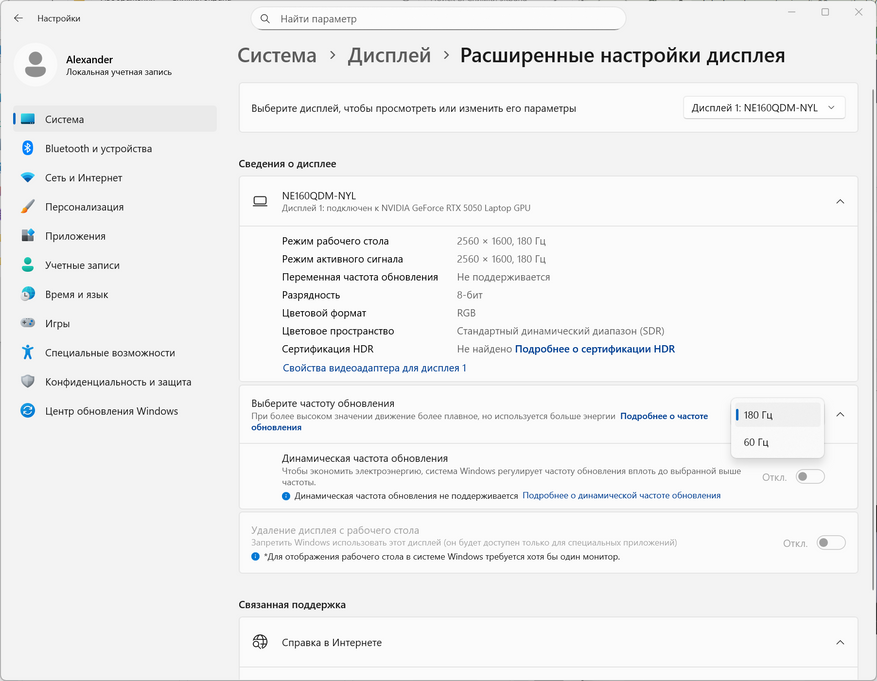Click the Игры controller icon
The height and width of the screenshot is (681, 877).
pyautogui.click(x=28, y=323)
